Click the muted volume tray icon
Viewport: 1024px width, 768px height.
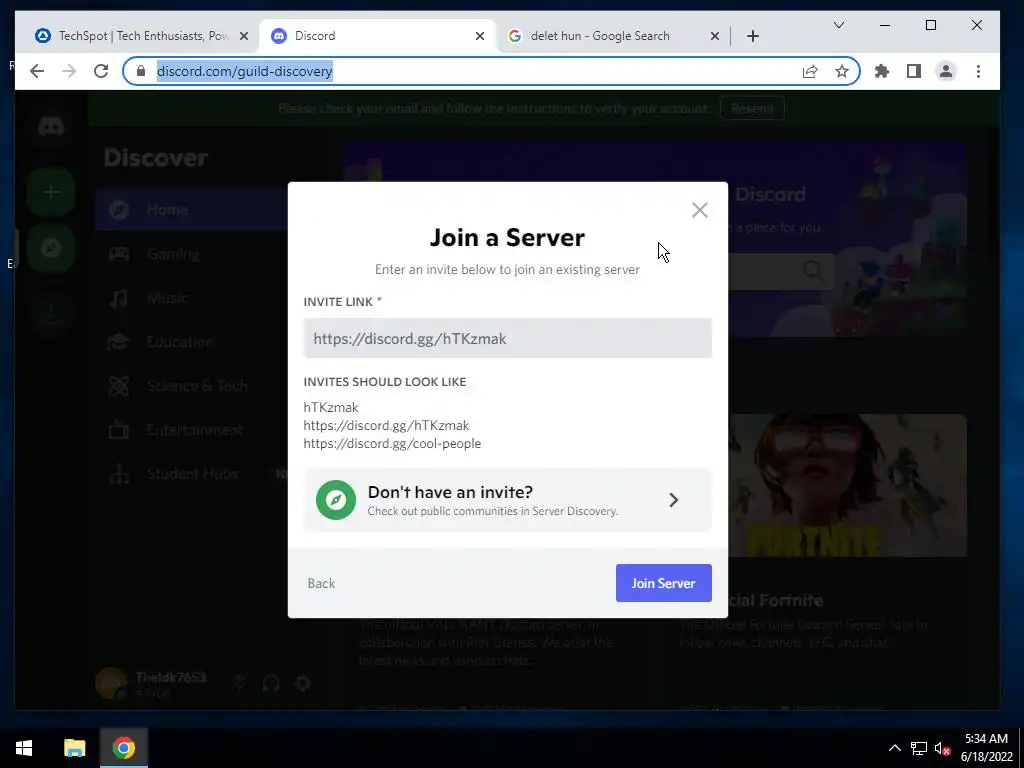click(942, 748)
